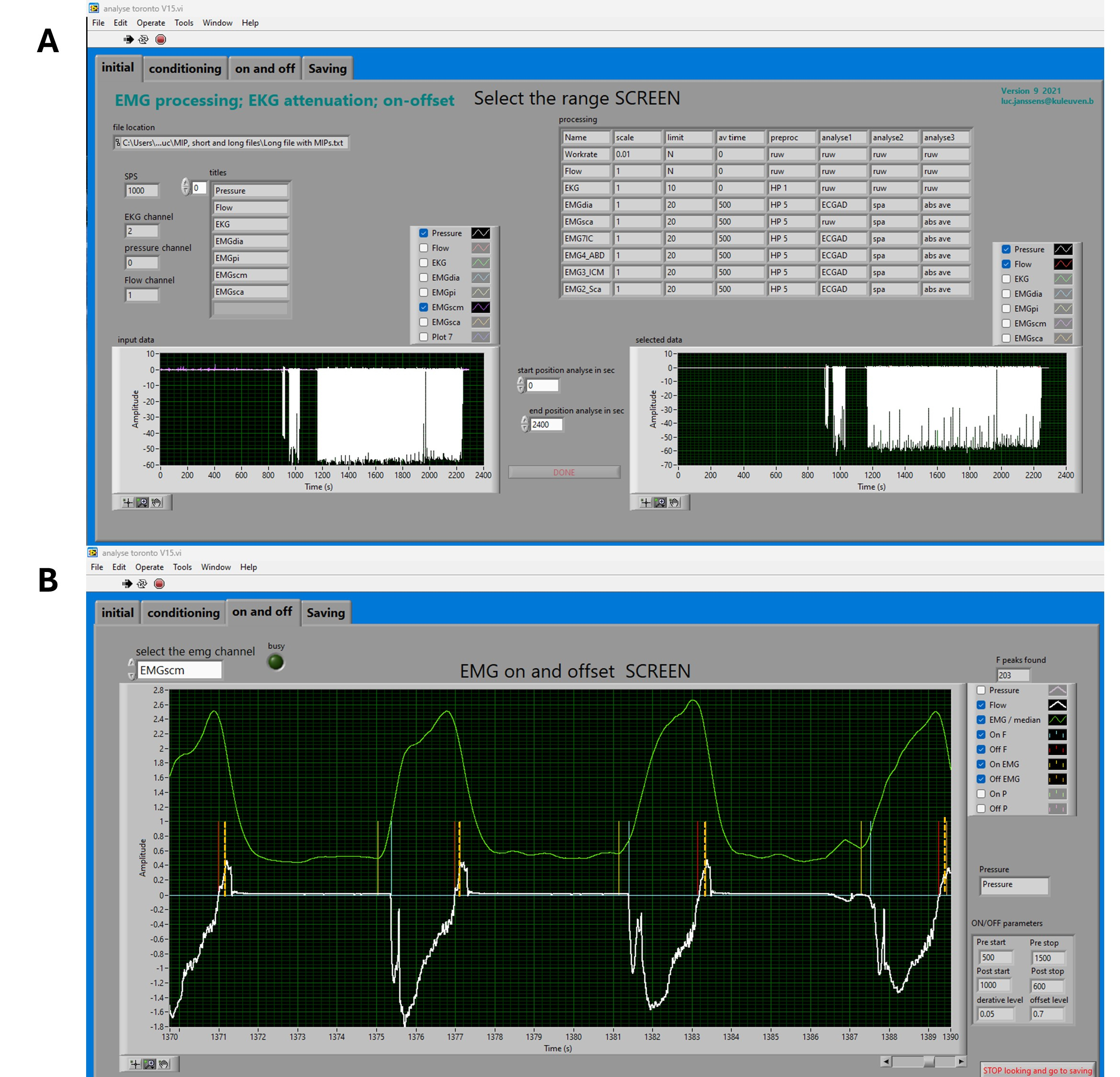Click the graph scrollbar right arrow in lower window
Image resolution: width=1120 pixels, height=1077 pixels.
pyautogui.click(x=961, y=1062)
